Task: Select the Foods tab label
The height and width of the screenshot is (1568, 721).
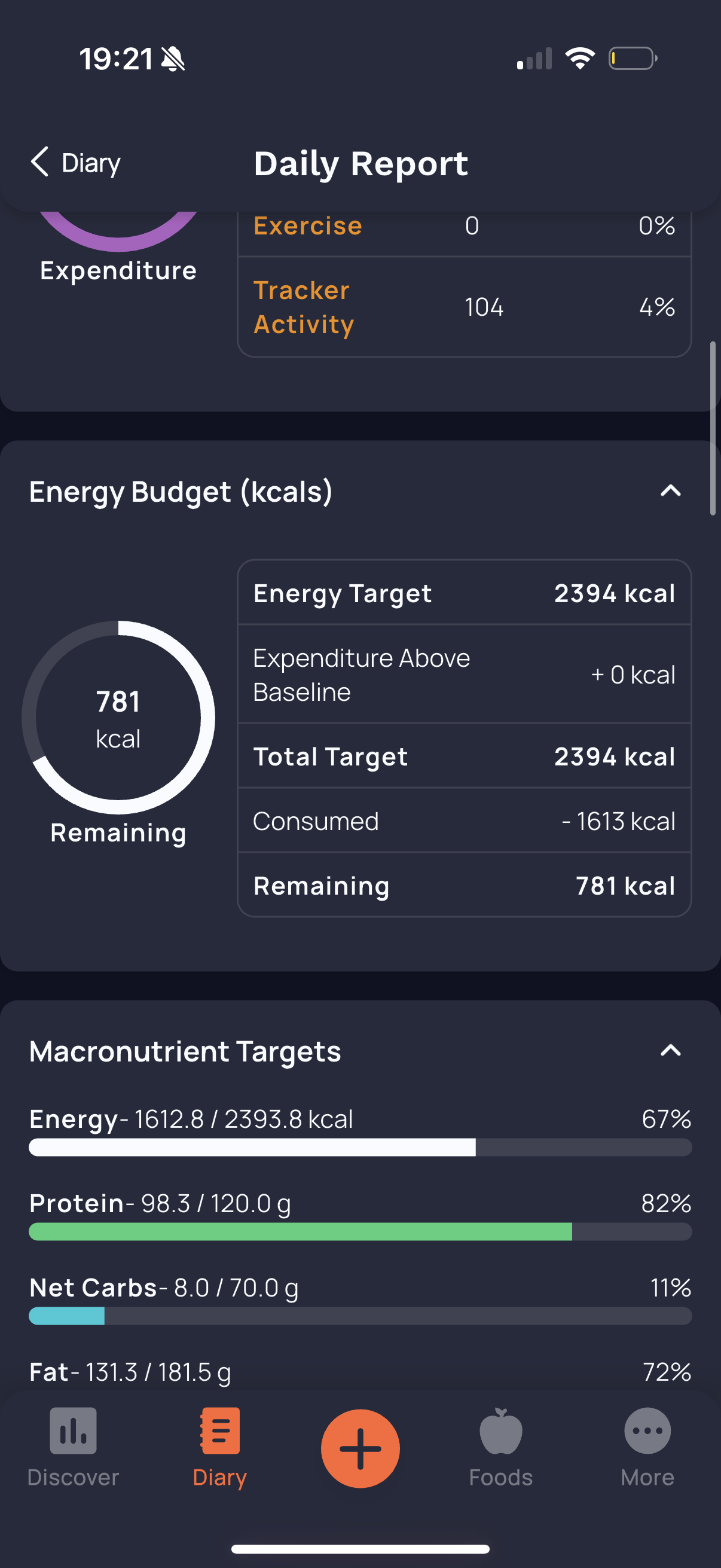Action: (501, 1477)
